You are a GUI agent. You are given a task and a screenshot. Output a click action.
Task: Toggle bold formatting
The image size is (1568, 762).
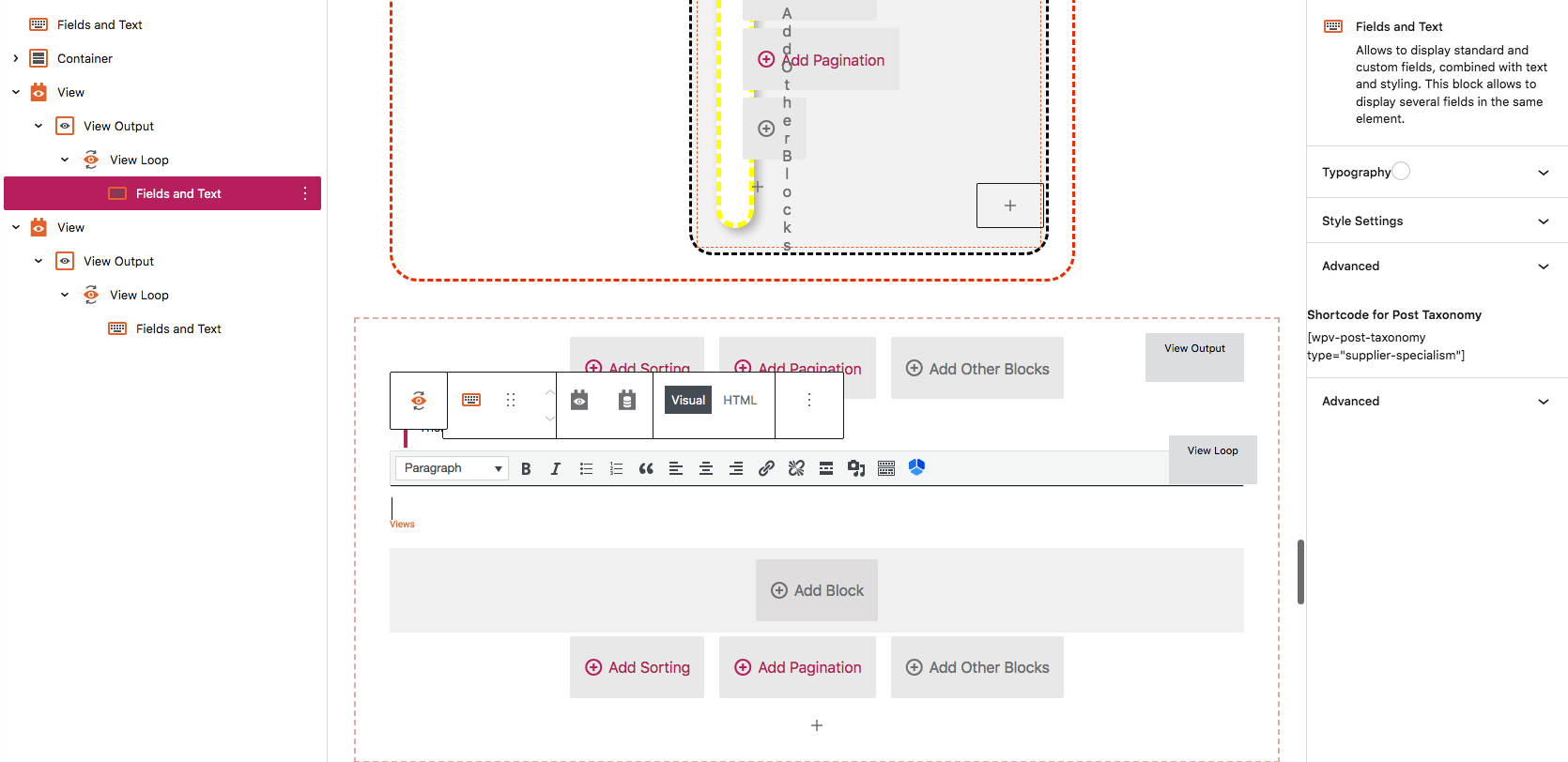pos(526,468)
